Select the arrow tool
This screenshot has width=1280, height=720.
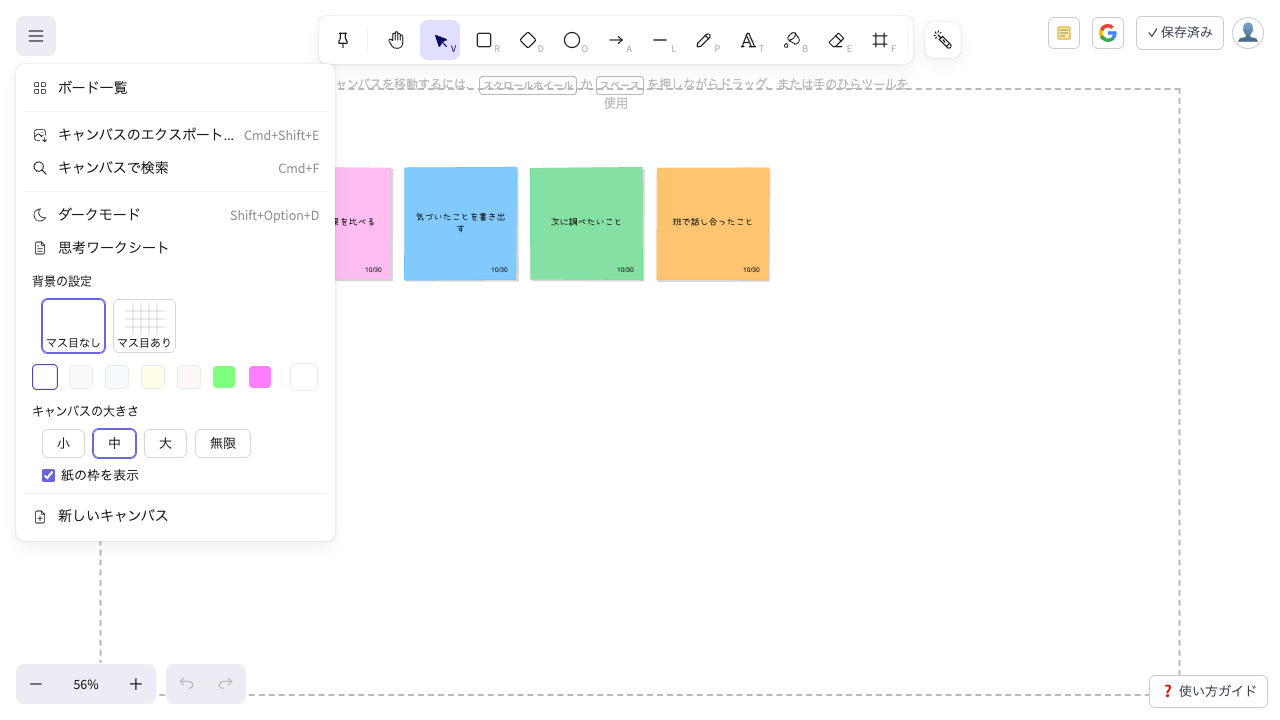click(x=616, y=40)
